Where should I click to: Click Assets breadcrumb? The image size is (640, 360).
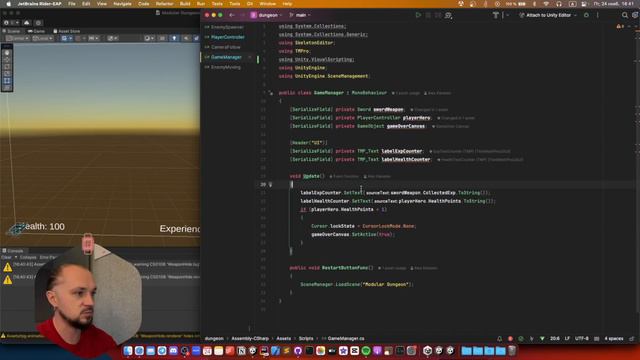coord(284,338)
